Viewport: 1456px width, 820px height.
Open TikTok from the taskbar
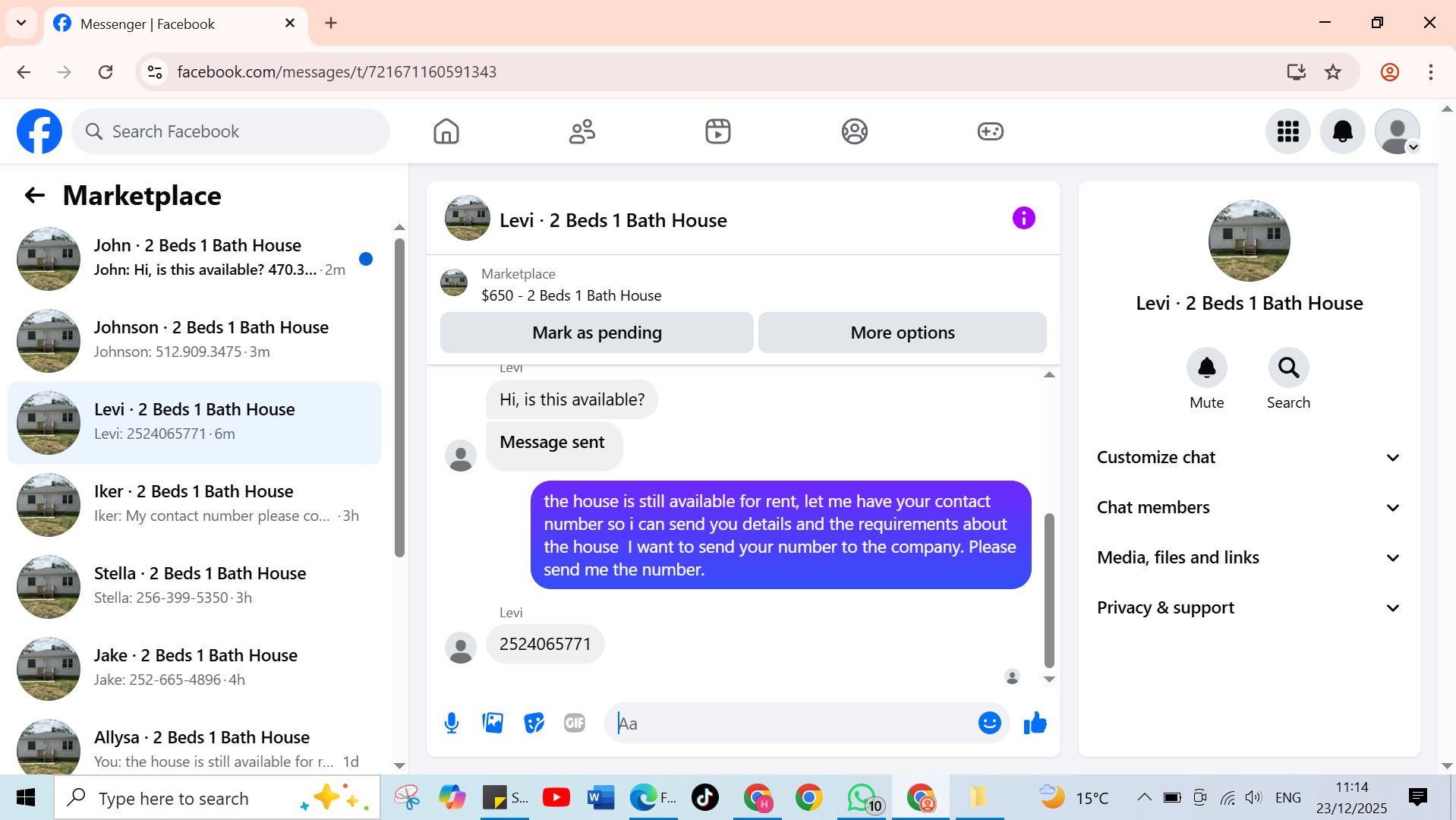tap(705, 798)
